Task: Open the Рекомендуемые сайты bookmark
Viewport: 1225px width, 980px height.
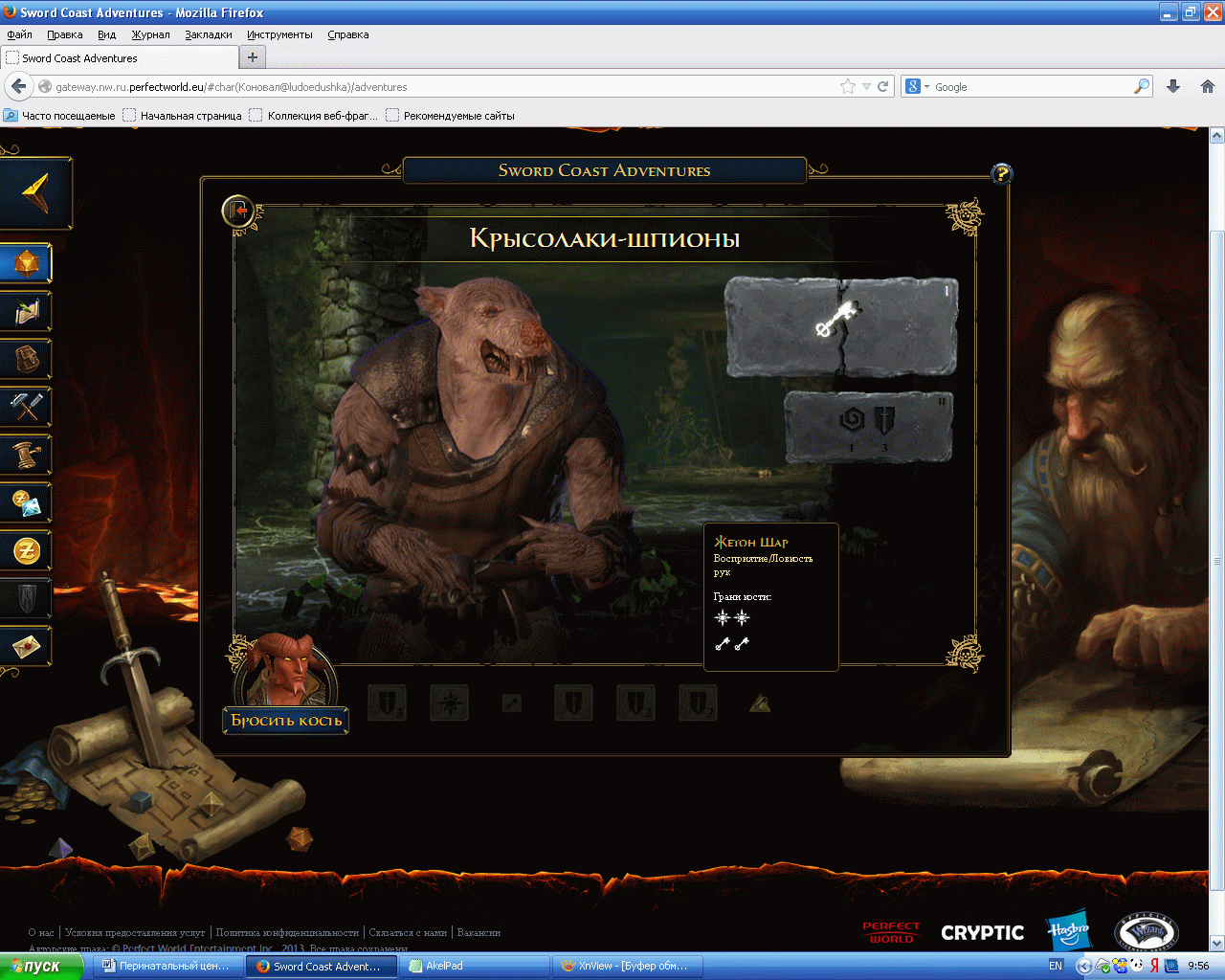Action: point(450,116)
